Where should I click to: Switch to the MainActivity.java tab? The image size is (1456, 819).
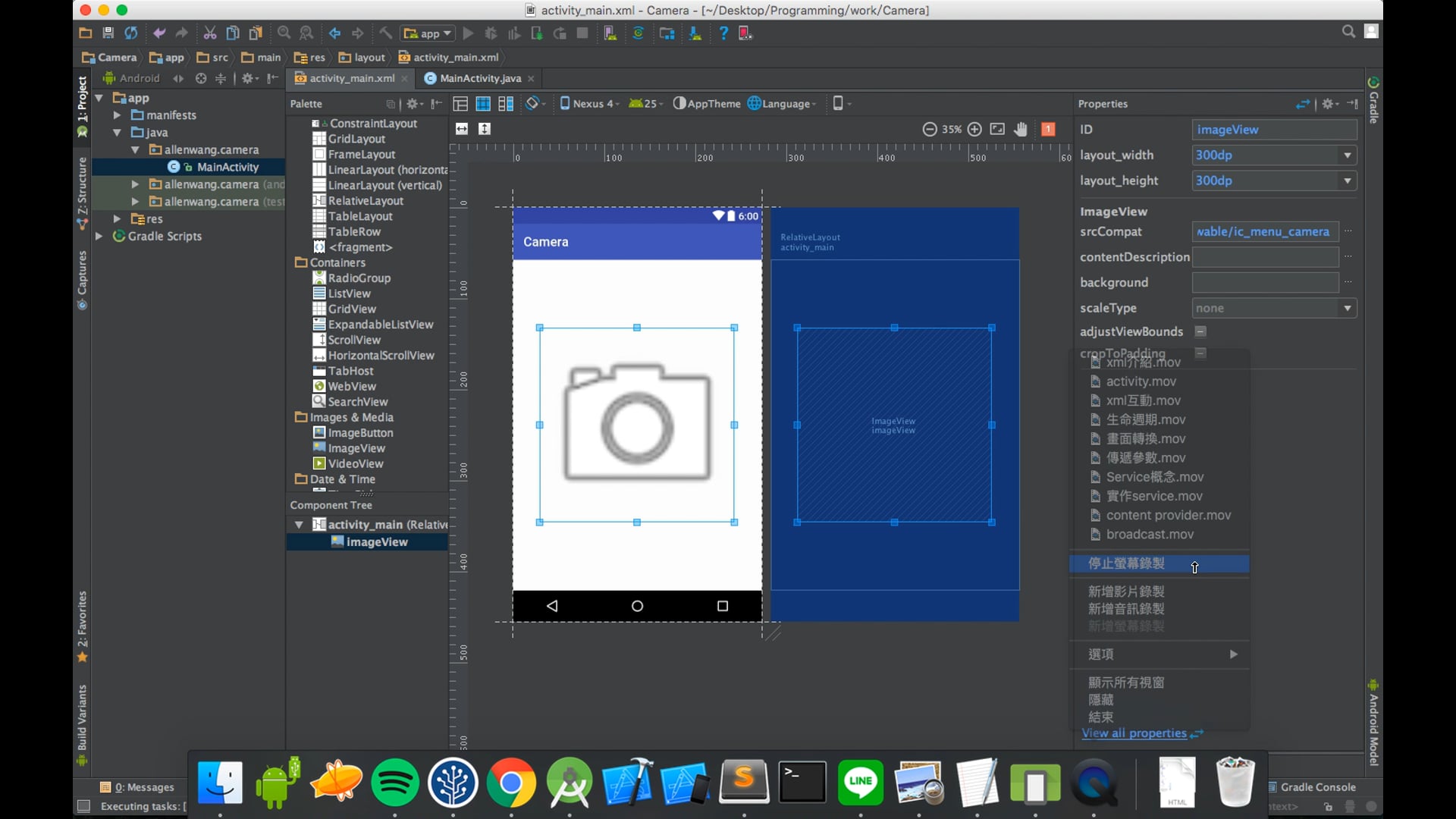479,79
